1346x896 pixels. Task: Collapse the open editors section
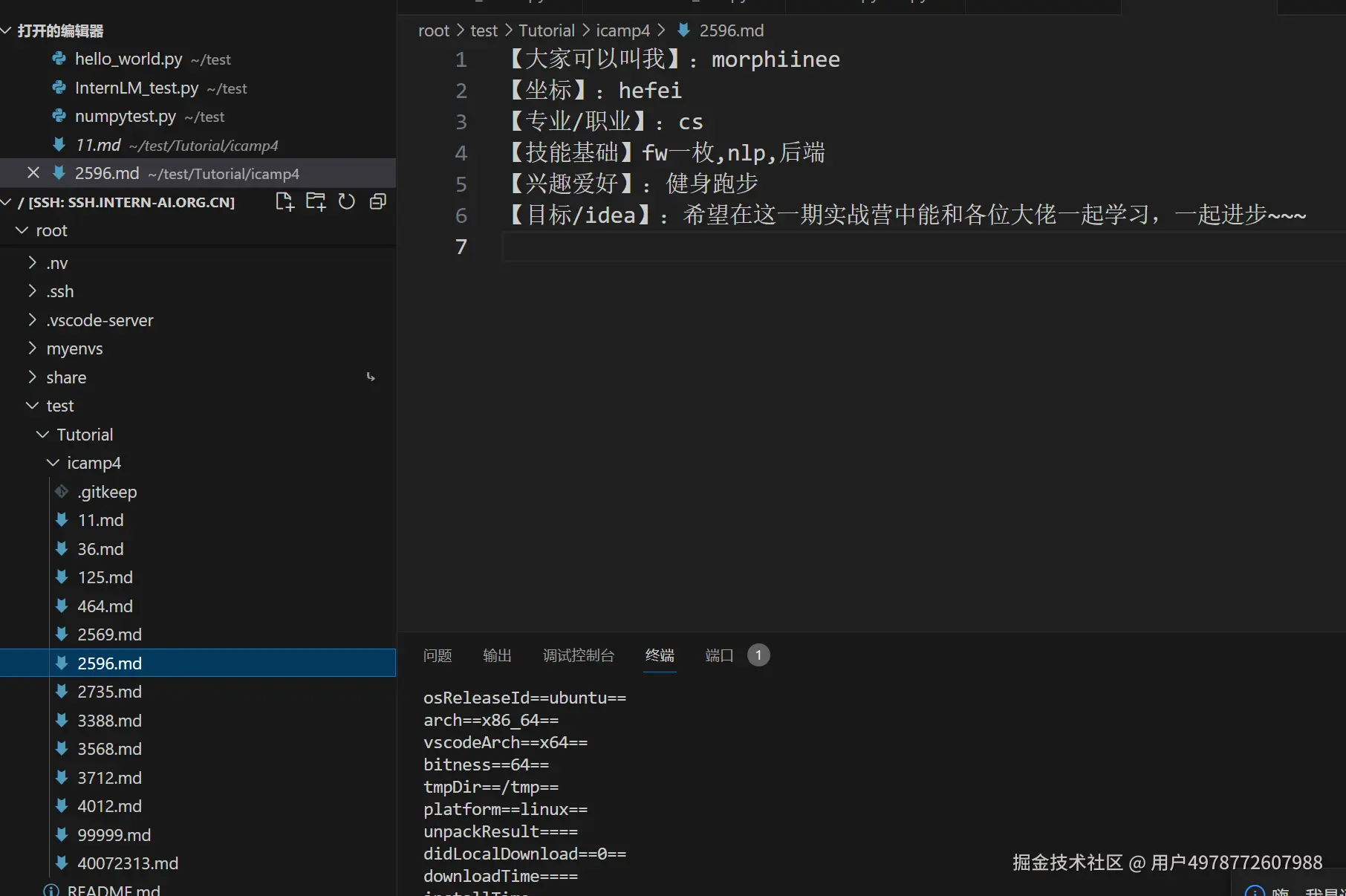pos(7,30)
